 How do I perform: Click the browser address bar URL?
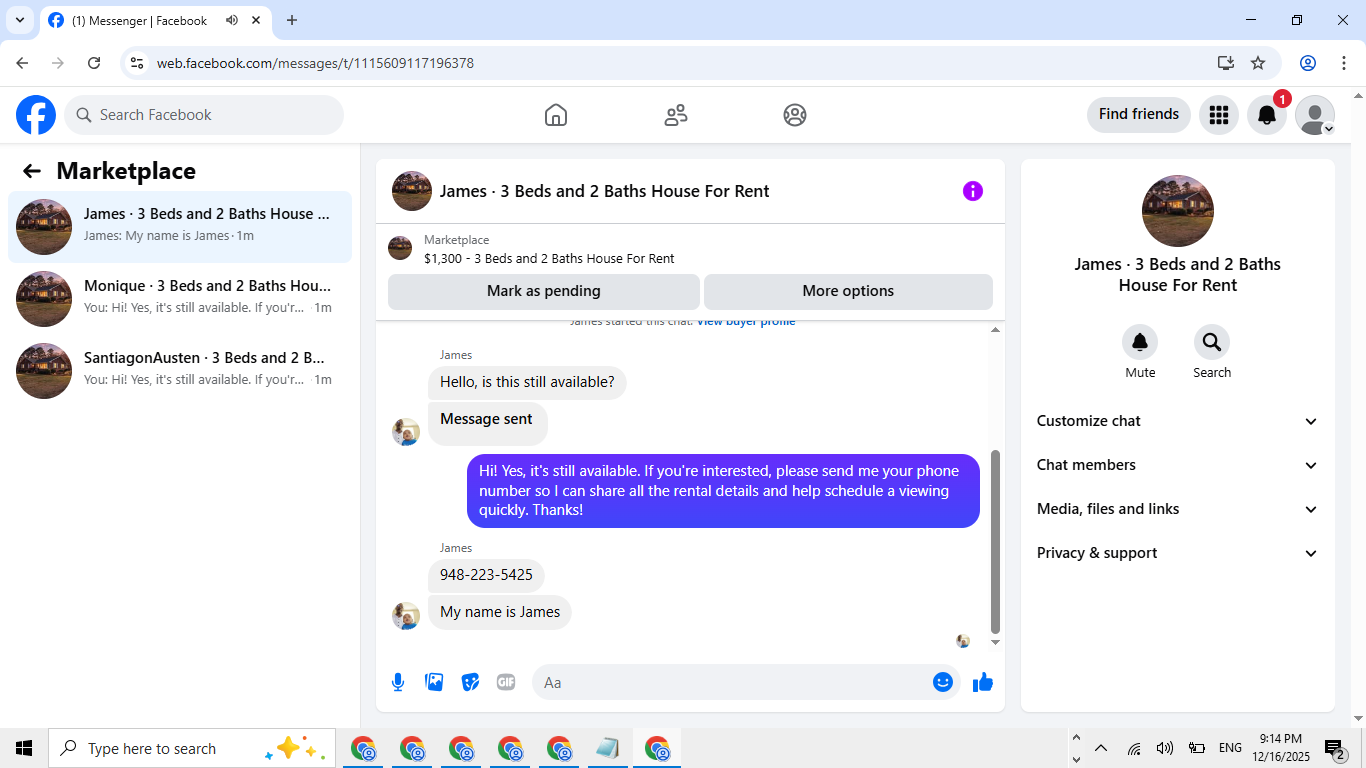pos(315,63)
